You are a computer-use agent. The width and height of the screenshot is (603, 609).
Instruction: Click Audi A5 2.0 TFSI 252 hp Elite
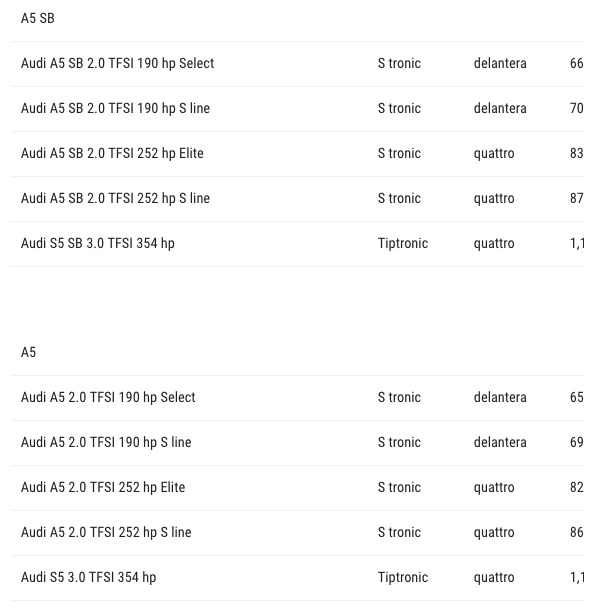click(x=103, y=487)
